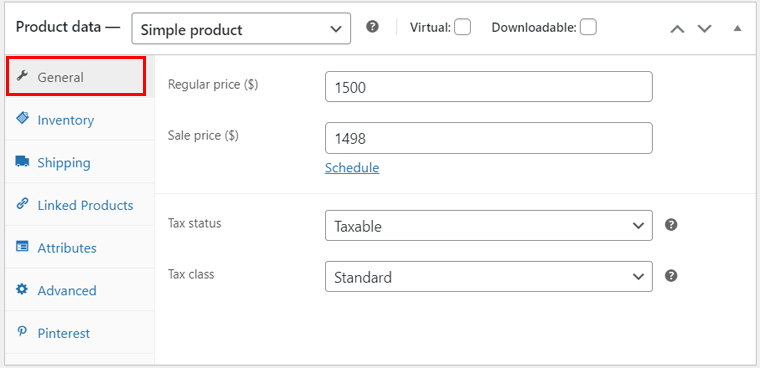This screenshot has height=368, width=760.
Task: Click the Attributes list icon
Action: pos(22,246)
